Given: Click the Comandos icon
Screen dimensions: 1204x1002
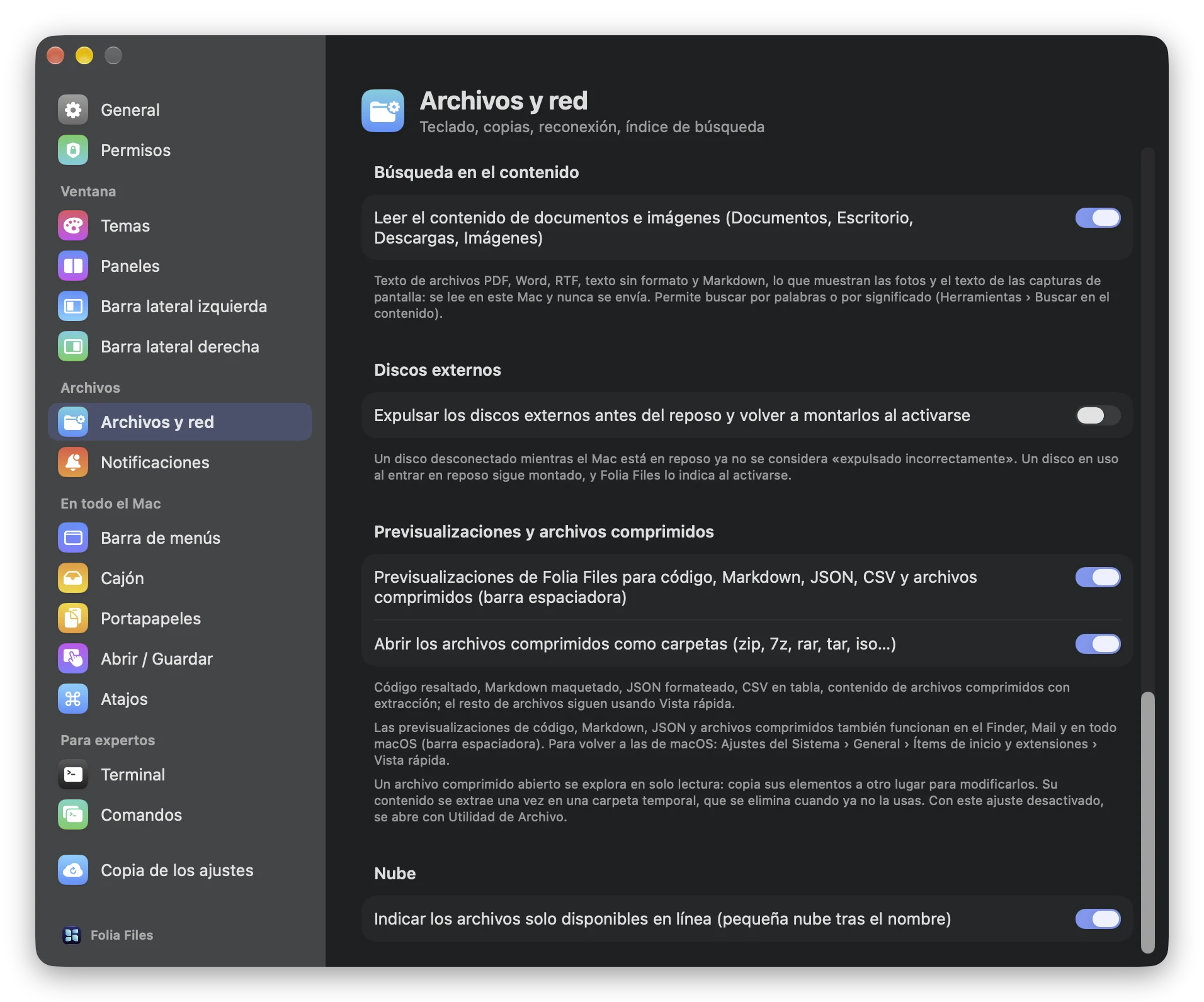Looking at the screenshot, I should point(73,815).
